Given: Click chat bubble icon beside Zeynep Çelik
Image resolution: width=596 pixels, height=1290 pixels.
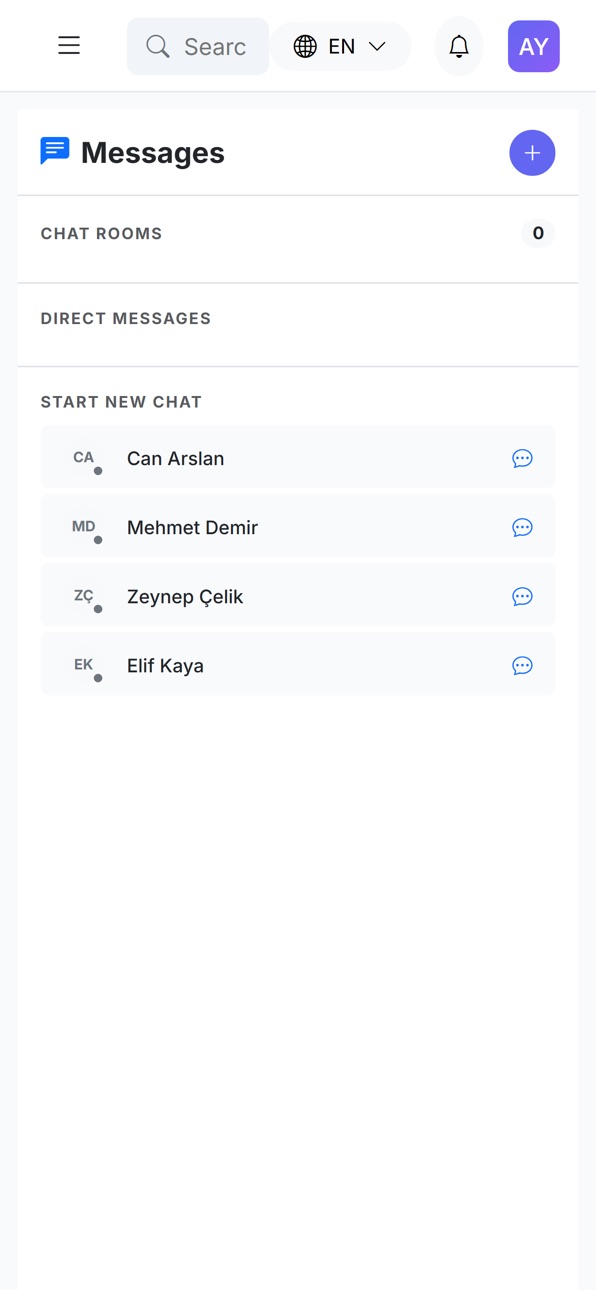Looking at the screenshot, I should [522, 596].
